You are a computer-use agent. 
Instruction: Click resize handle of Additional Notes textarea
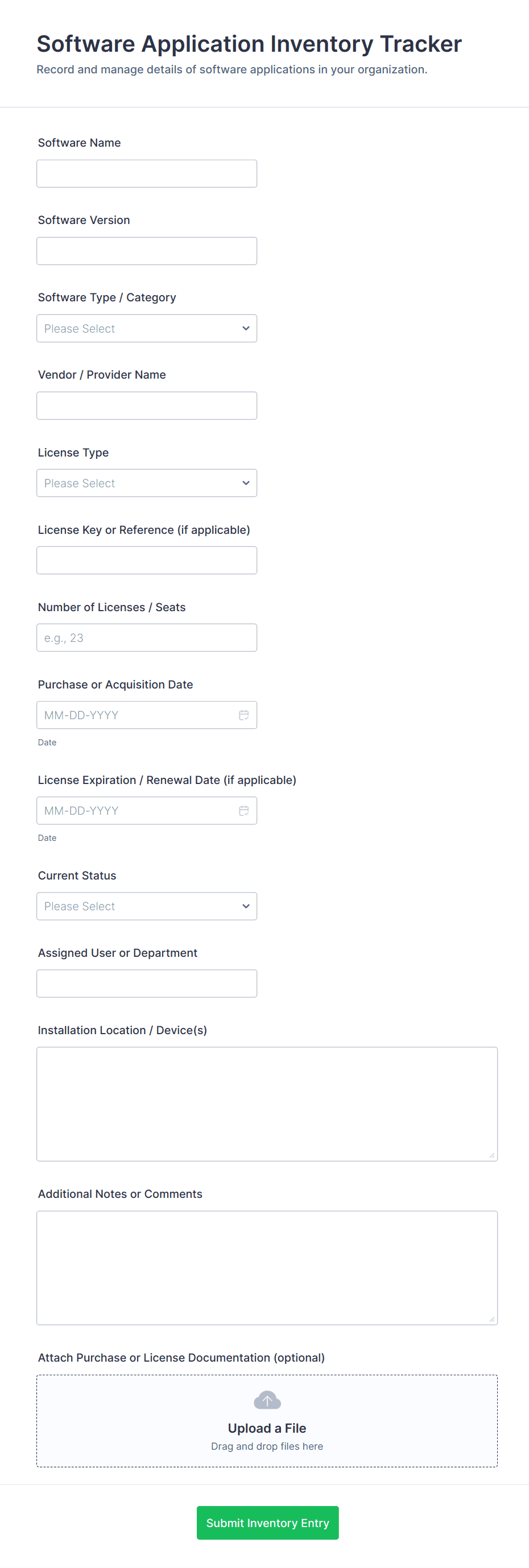coord(492,1319)
